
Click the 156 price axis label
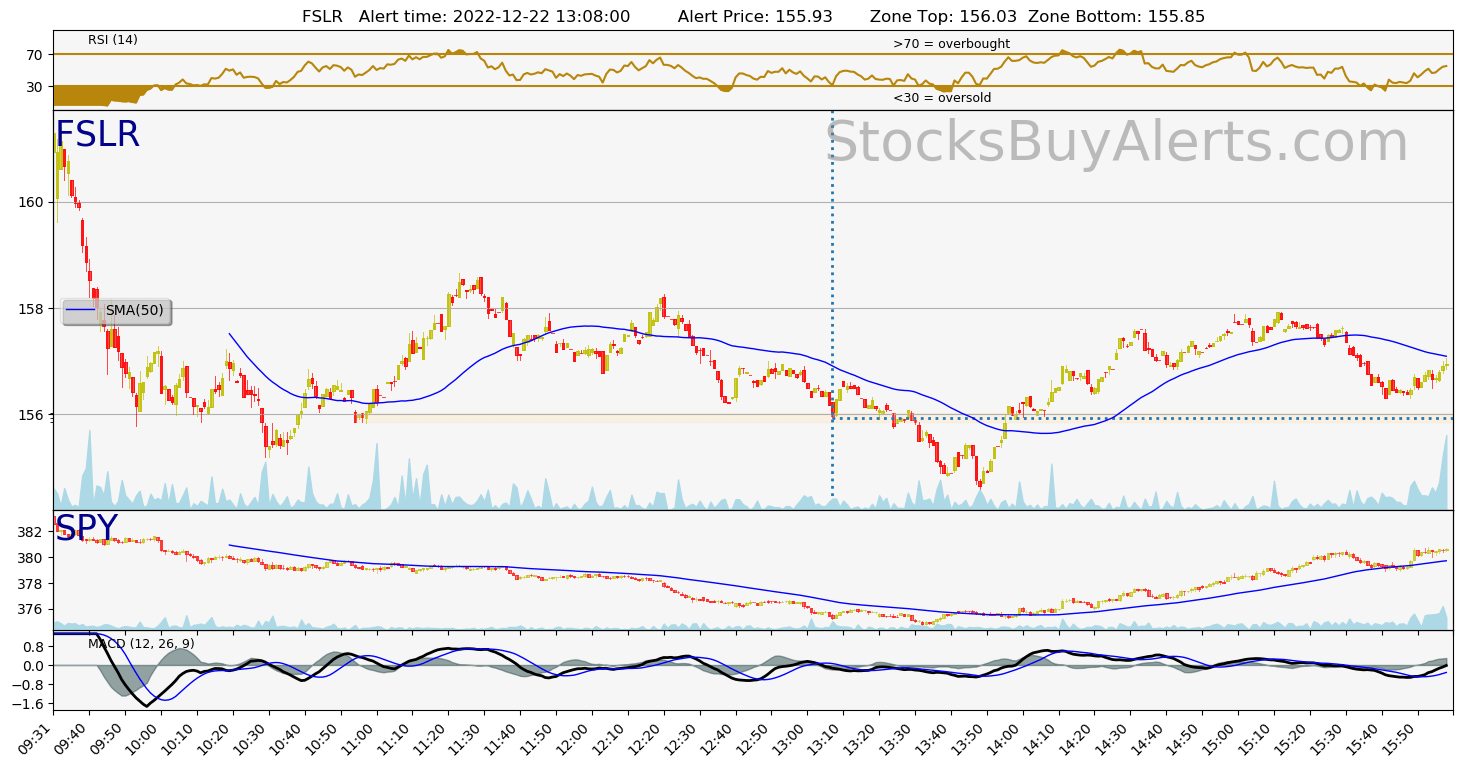point(30,415)
